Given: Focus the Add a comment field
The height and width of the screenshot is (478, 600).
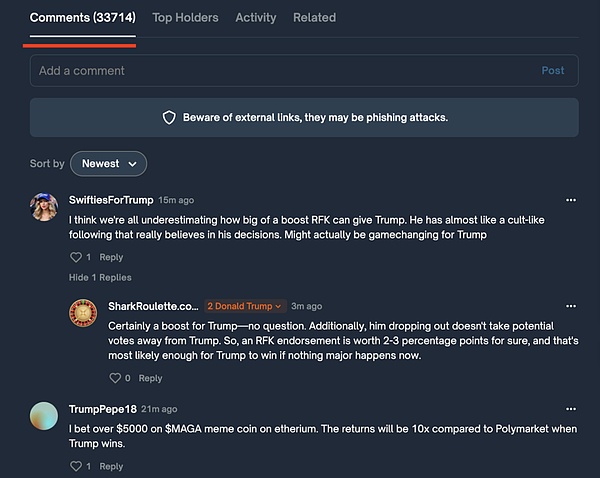Looking at the screenshot, I should 280,71.
